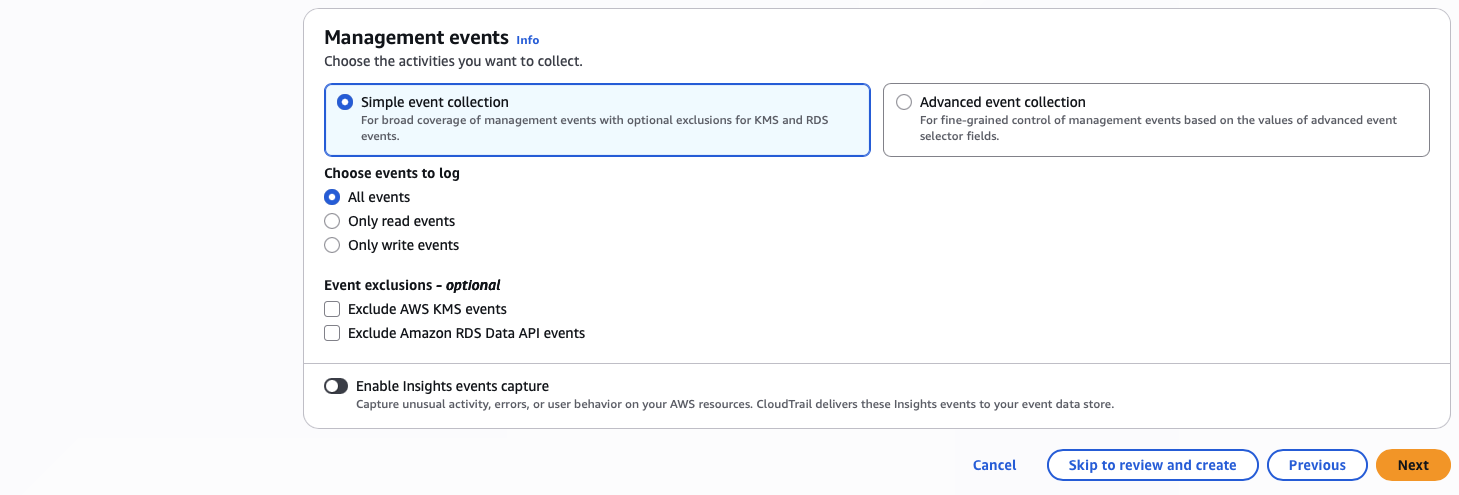Select the Only read events radio button
This screenshot has height=495, width=1459.
[x=332, y=221]
